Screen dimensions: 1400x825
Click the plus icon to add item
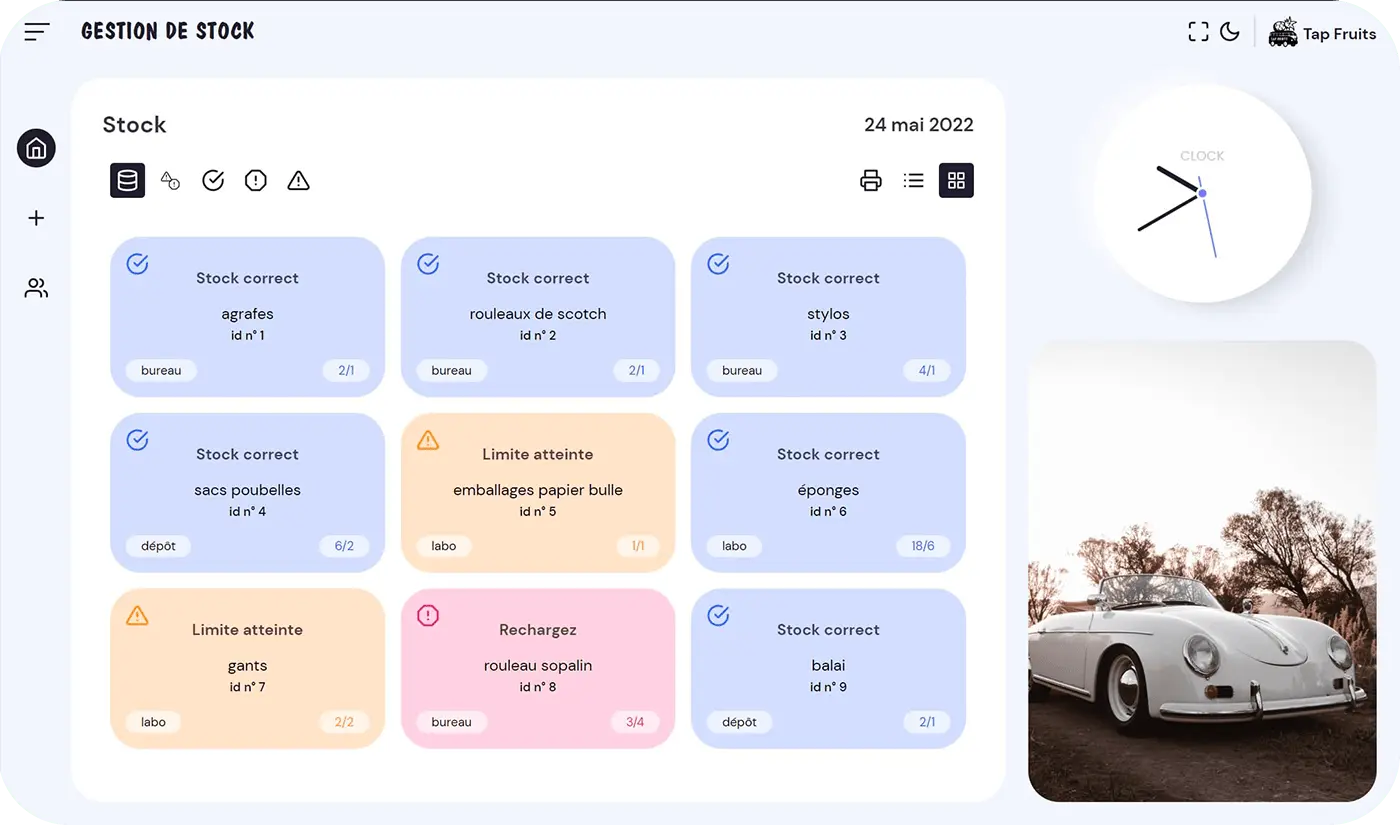coord(36,218)
